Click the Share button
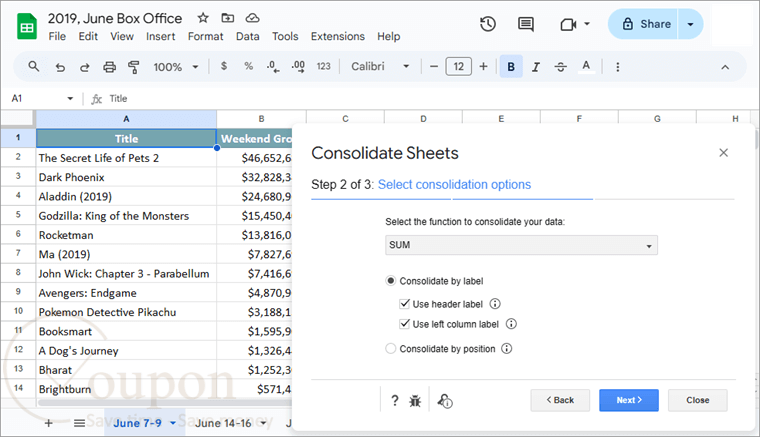Image resolution: width=760 pixels, height=437 pixels. [x=644, y=24]
